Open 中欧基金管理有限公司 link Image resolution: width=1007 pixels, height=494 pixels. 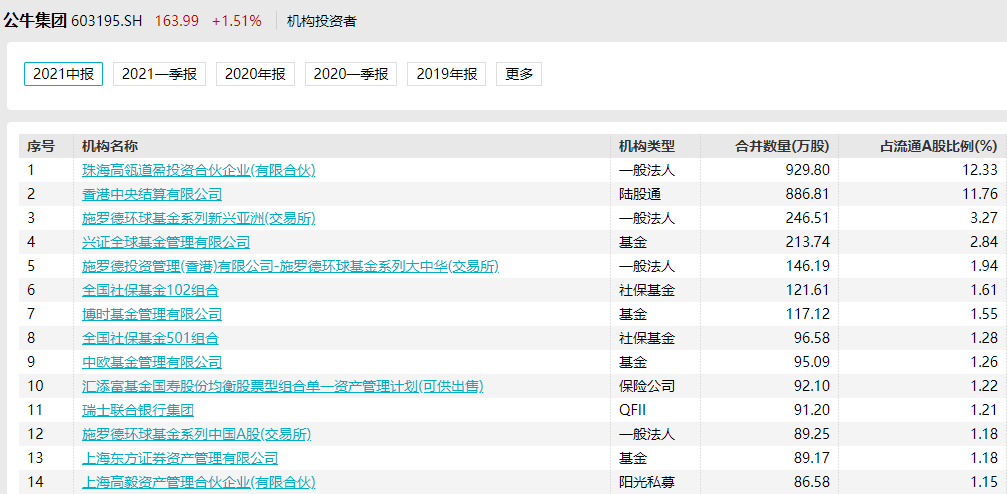coord(152,362)
